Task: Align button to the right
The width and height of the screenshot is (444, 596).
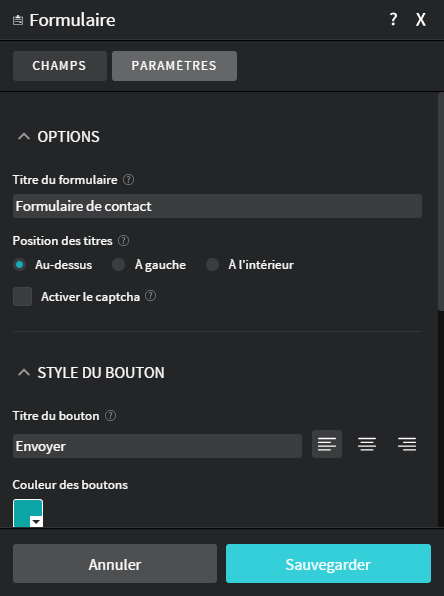Action: (407, 444)
